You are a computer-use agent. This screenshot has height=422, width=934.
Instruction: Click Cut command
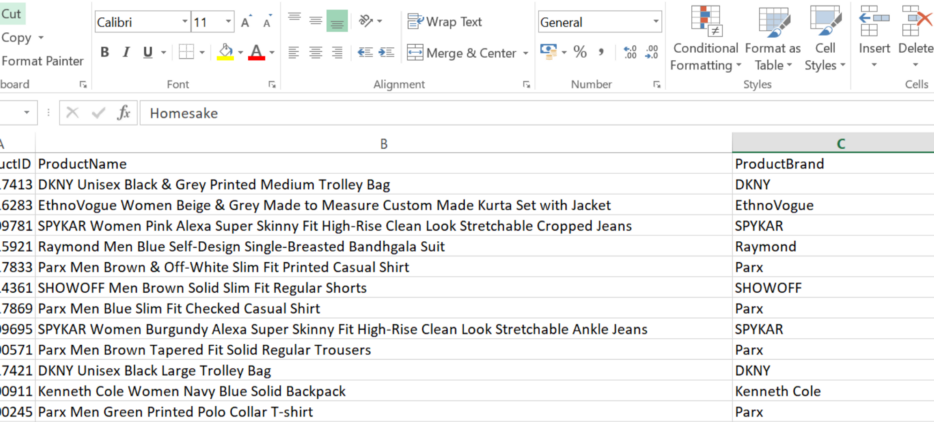11,14
